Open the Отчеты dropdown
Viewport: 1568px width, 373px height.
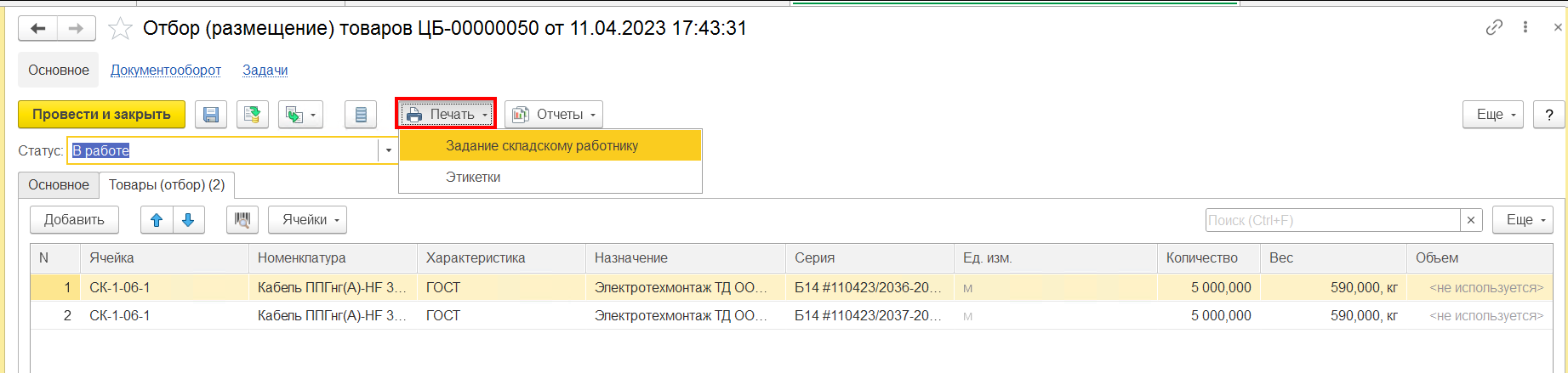[x=554, y=115]
